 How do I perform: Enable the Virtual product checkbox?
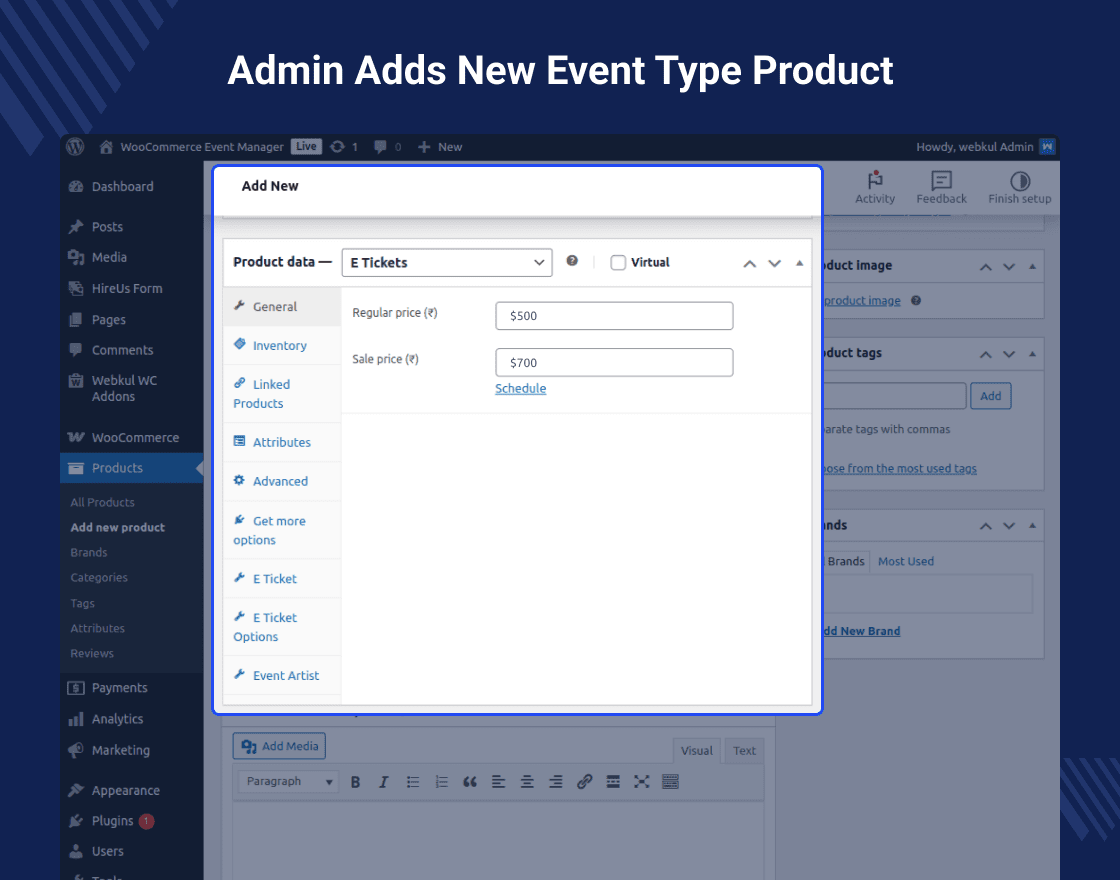coord(617,262)
